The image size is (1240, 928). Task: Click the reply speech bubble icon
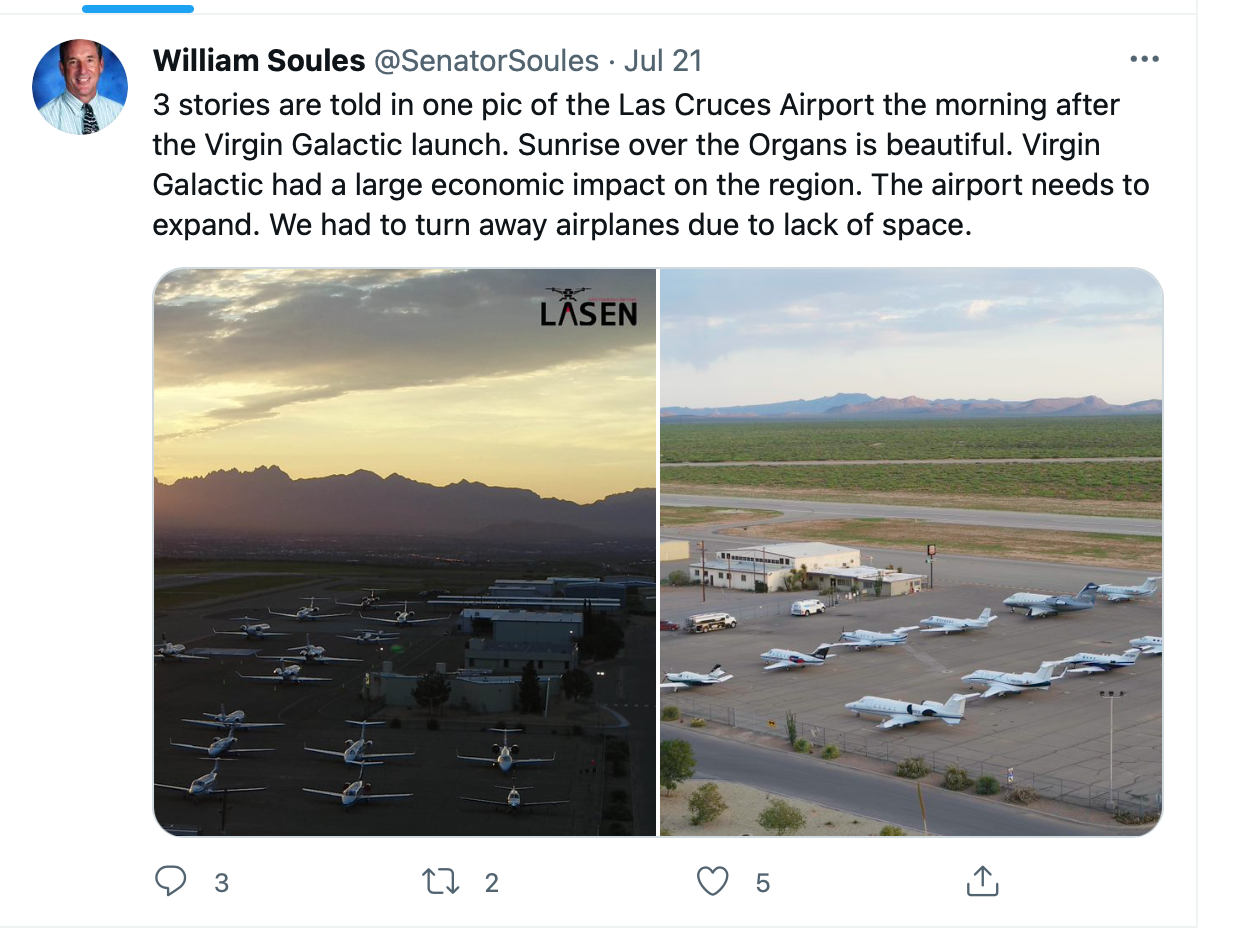click(172, 881)
